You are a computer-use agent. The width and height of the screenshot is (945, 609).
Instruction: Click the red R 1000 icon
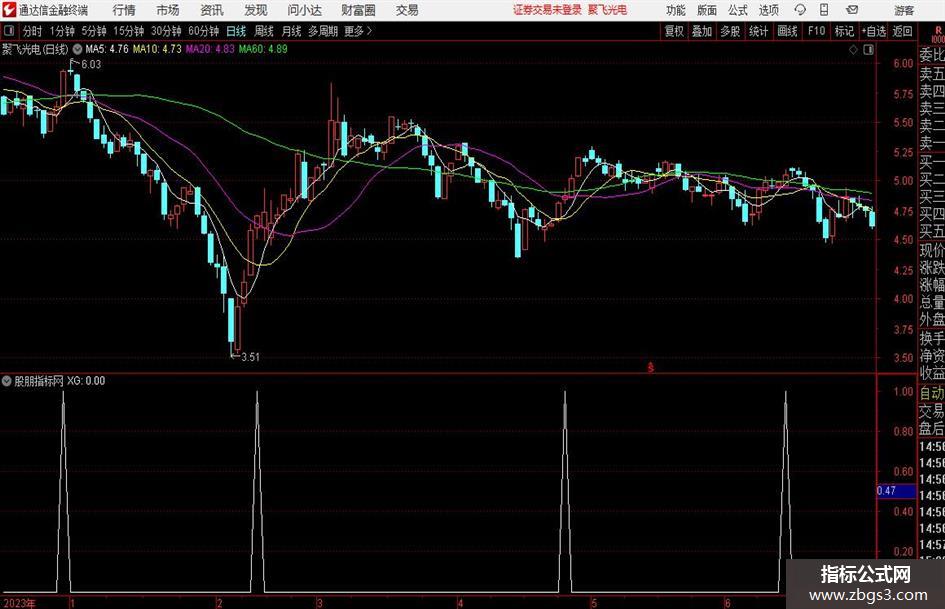click(938, 35)
